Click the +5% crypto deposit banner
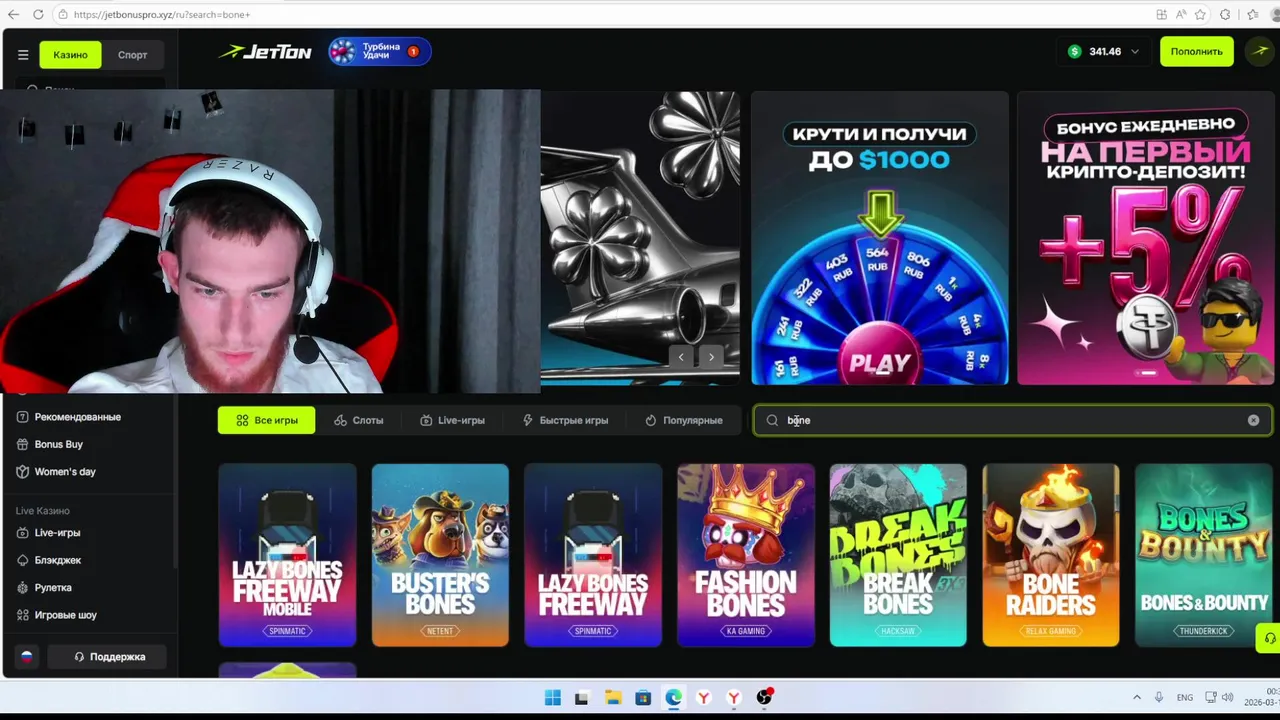The image size is (1280, 720). pos(1146,238)
